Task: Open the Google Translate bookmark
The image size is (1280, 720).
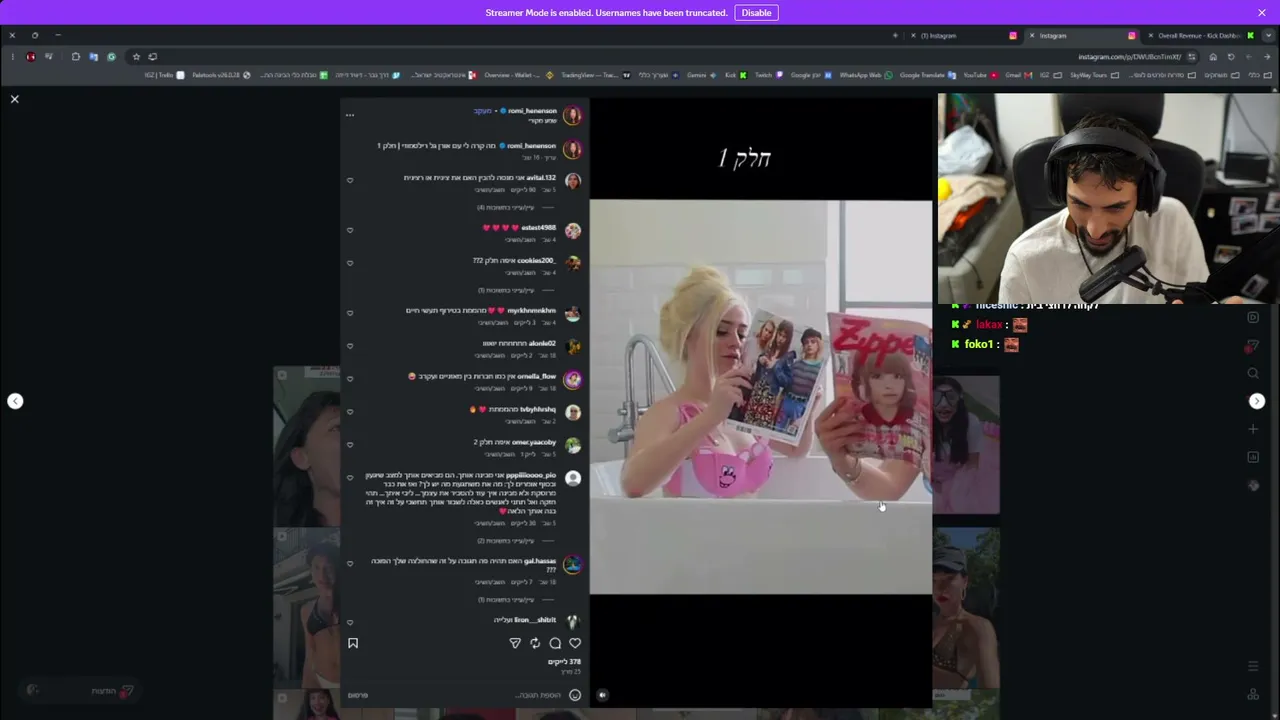Action: [926, 75]
